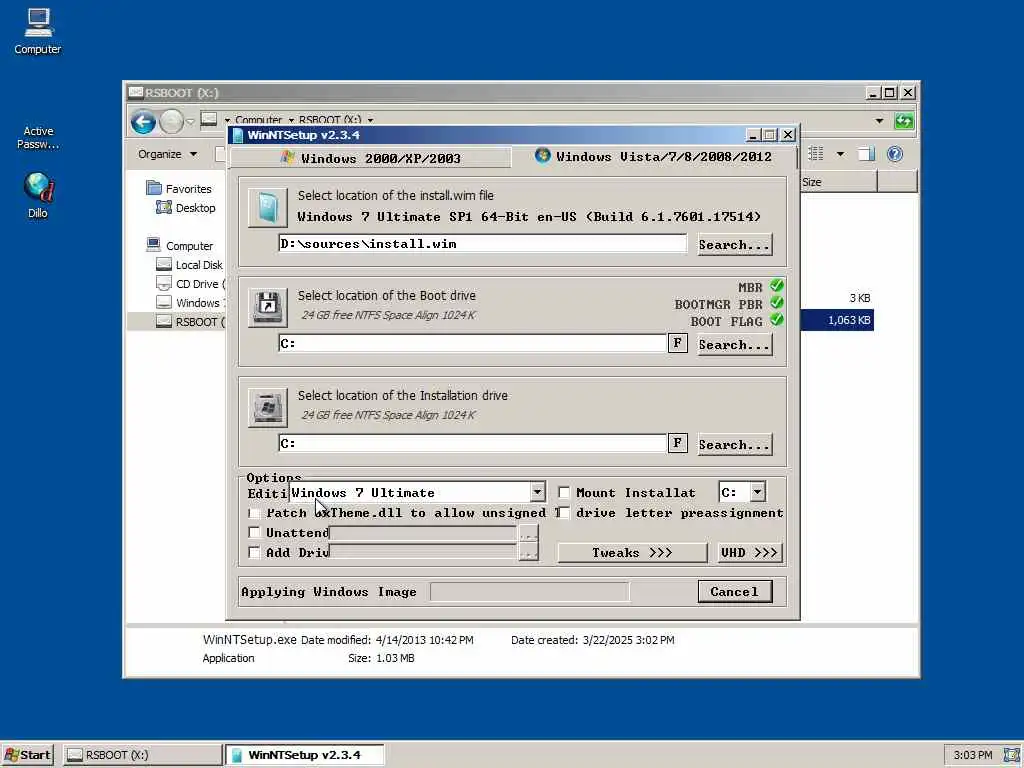Click the MBR green checkmark status

tap(776, 286)
